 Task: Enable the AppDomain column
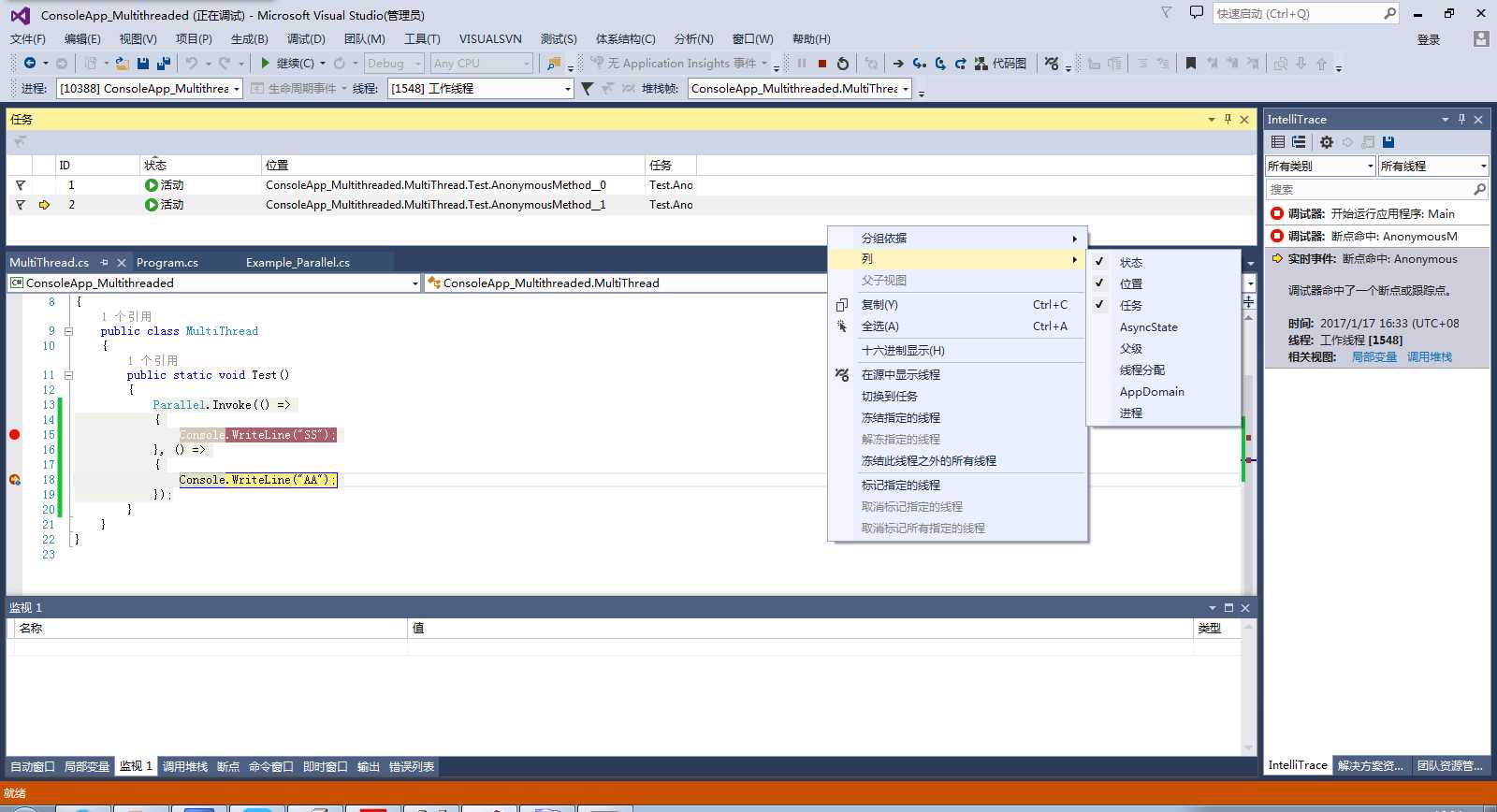1163,392
